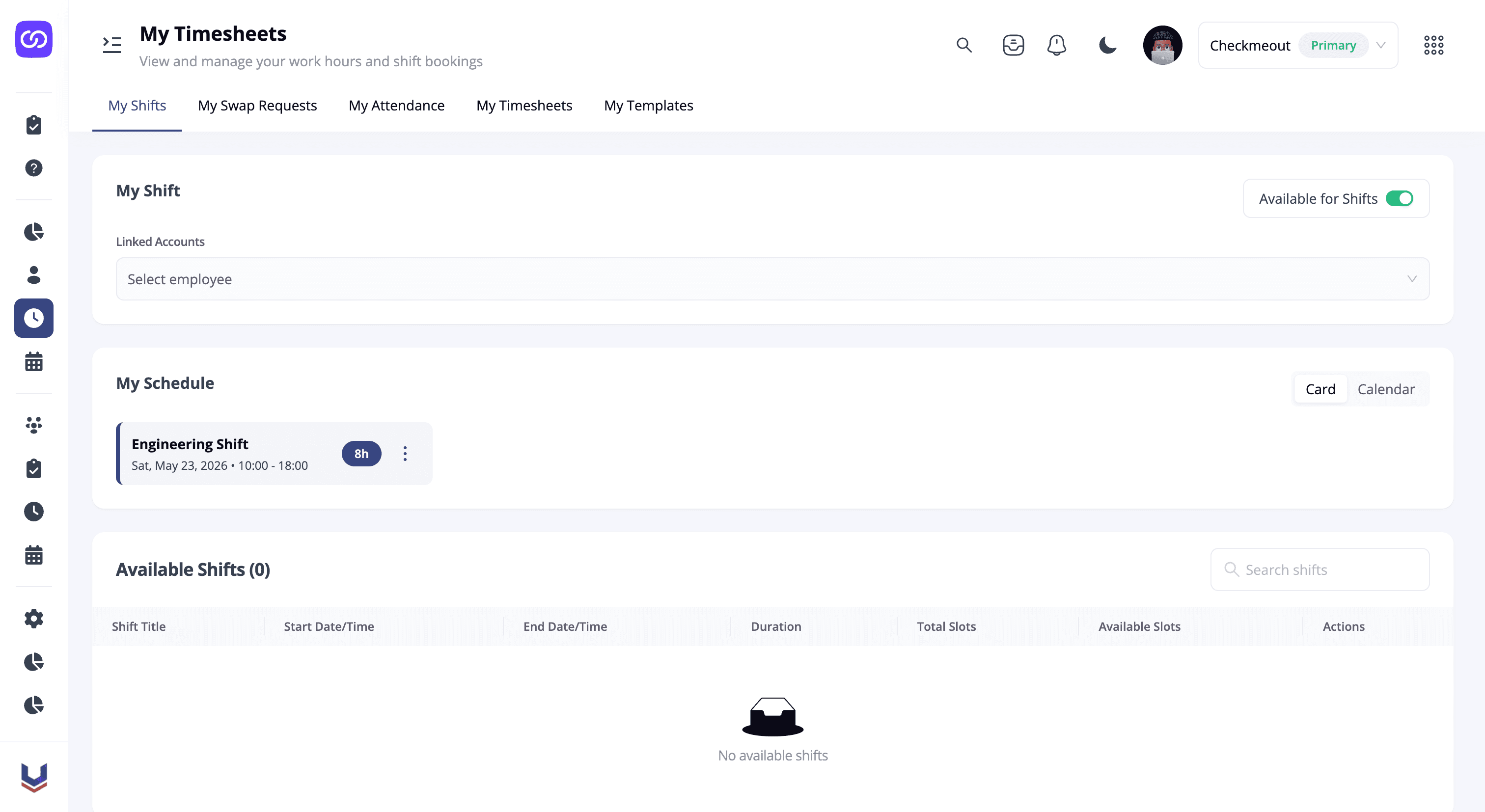
Task: Open the Engineering Shift card
Action: point(275,454)
